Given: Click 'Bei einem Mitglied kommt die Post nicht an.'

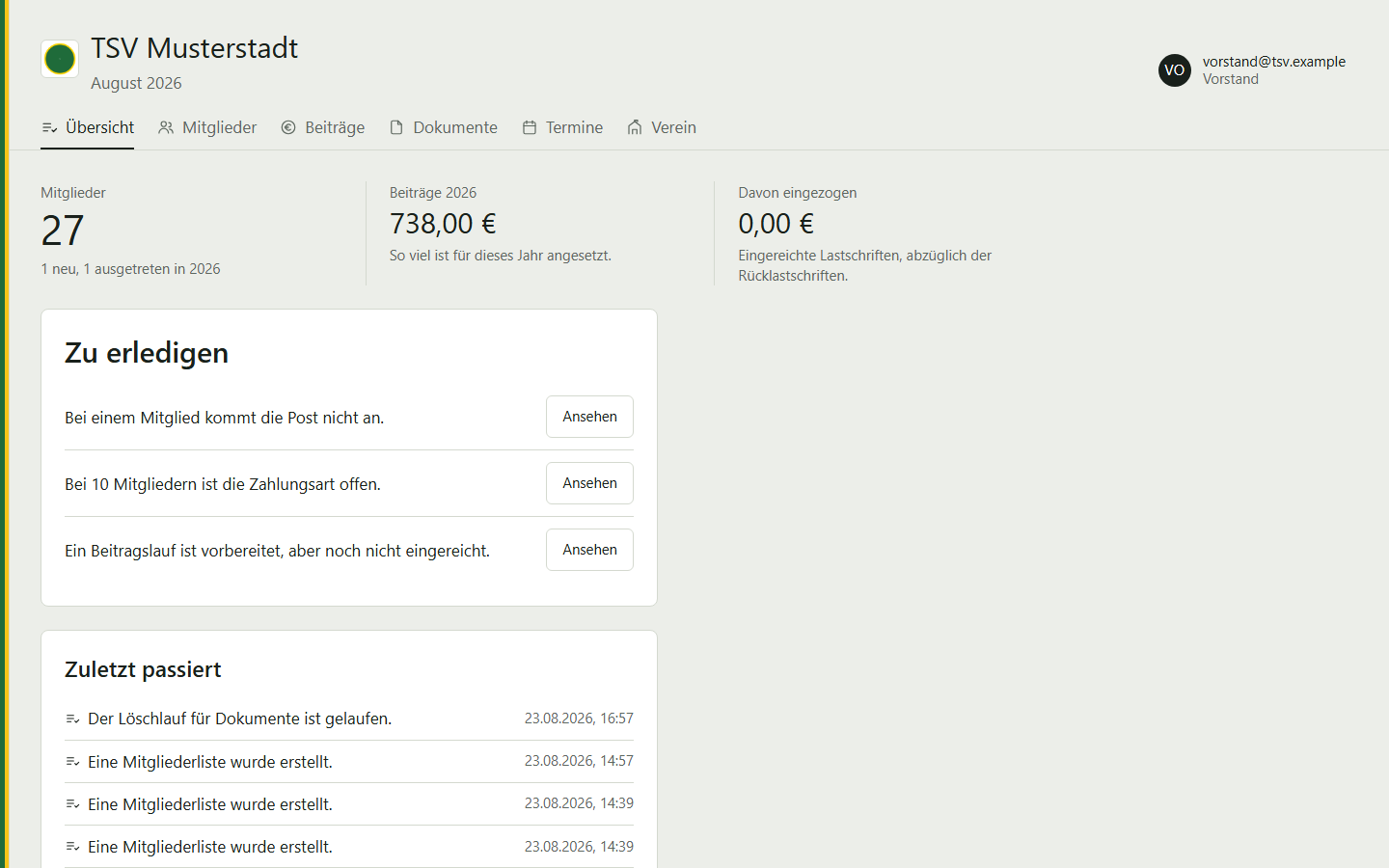Looking at the screenshot, I should point(224,418).
